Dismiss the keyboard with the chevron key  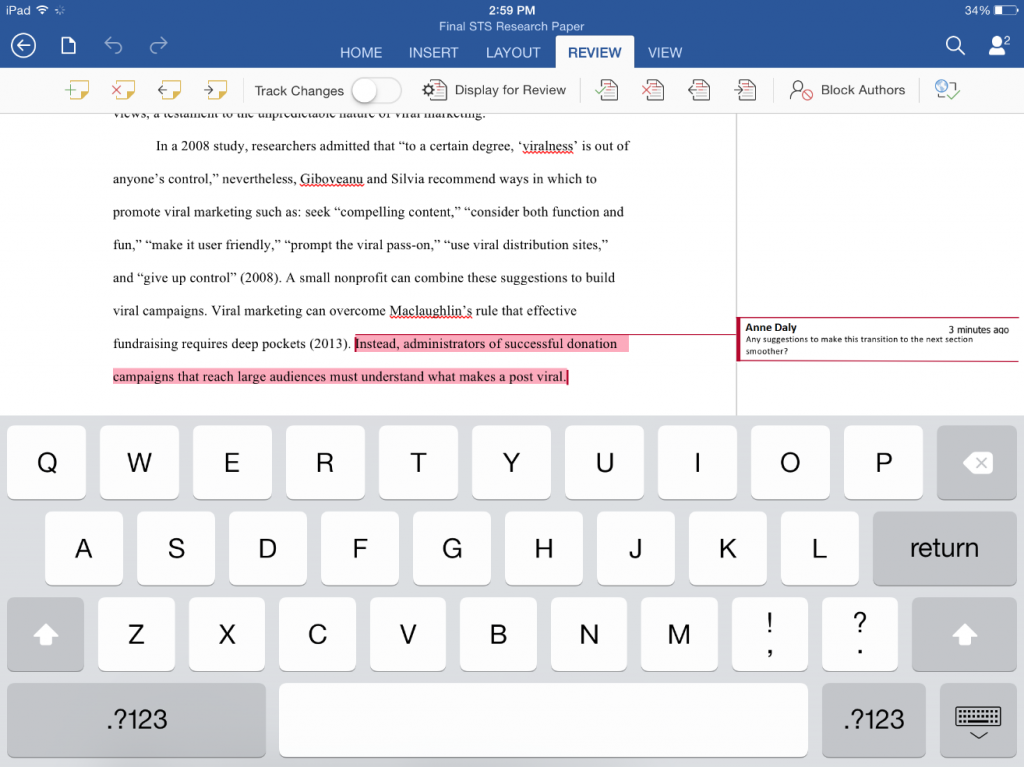(x=977, y=720)
